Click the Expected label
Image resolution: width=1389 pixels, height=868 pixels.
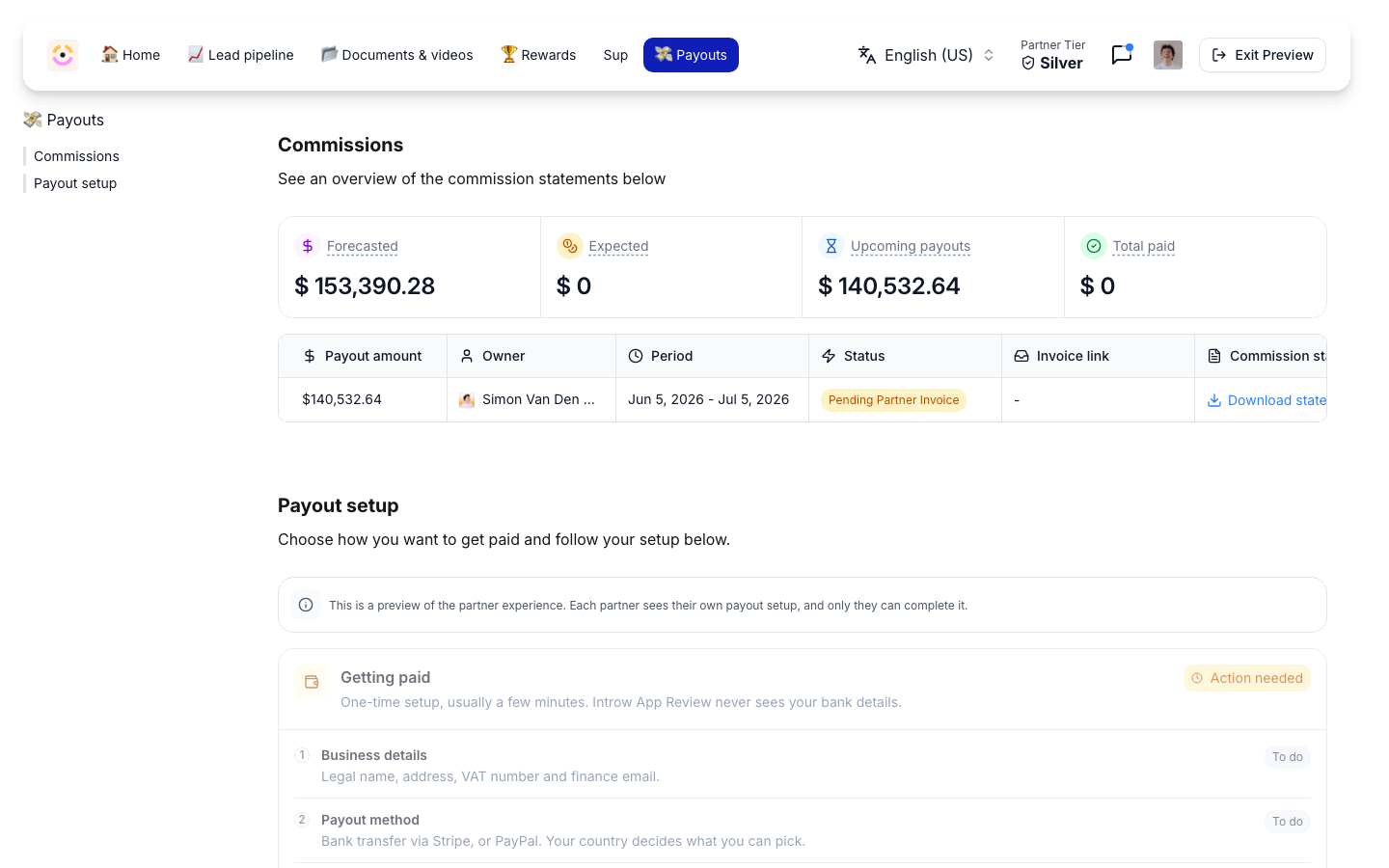pos(618,246)
